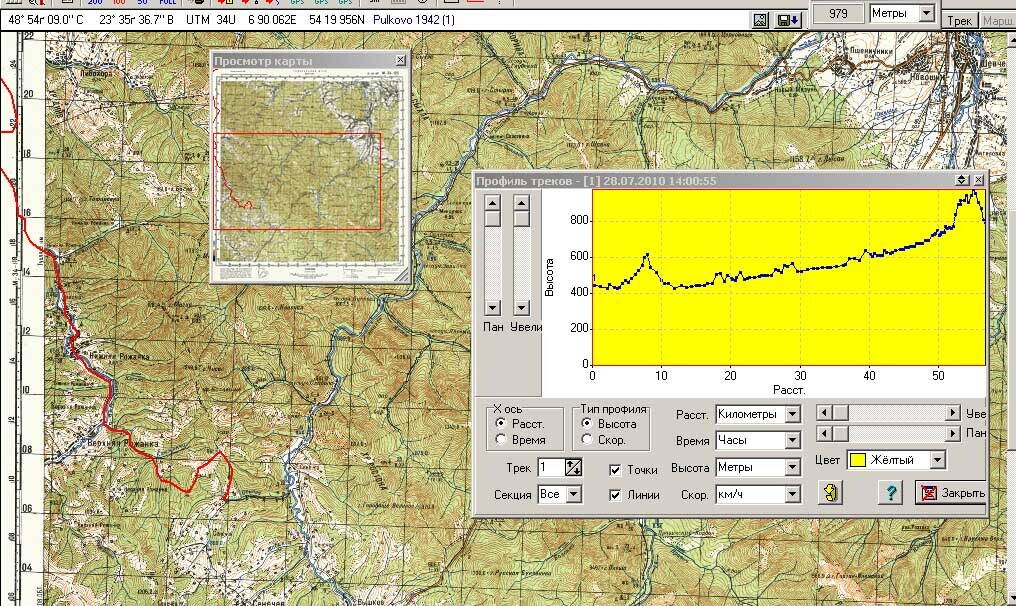This screenshot has height=606, width=1016.
Task: Select the Скор. profile type radio button
Action: [x=586, y=440]
